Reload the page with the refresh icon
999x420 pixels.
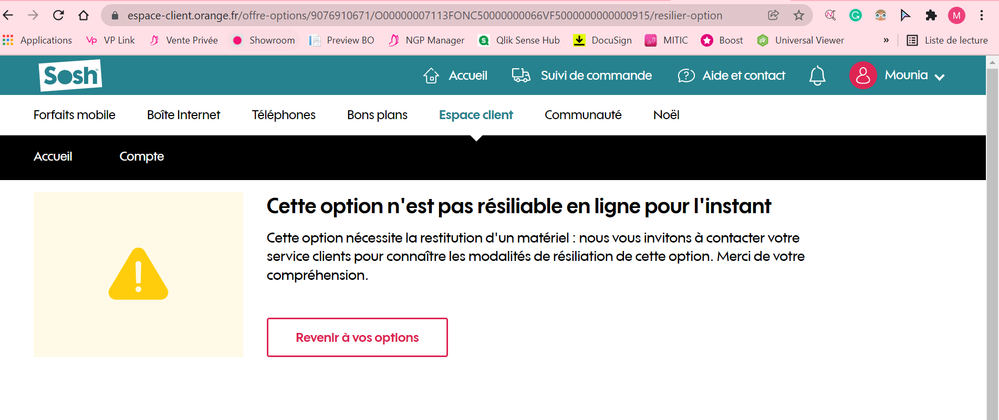tap(58, 16)
